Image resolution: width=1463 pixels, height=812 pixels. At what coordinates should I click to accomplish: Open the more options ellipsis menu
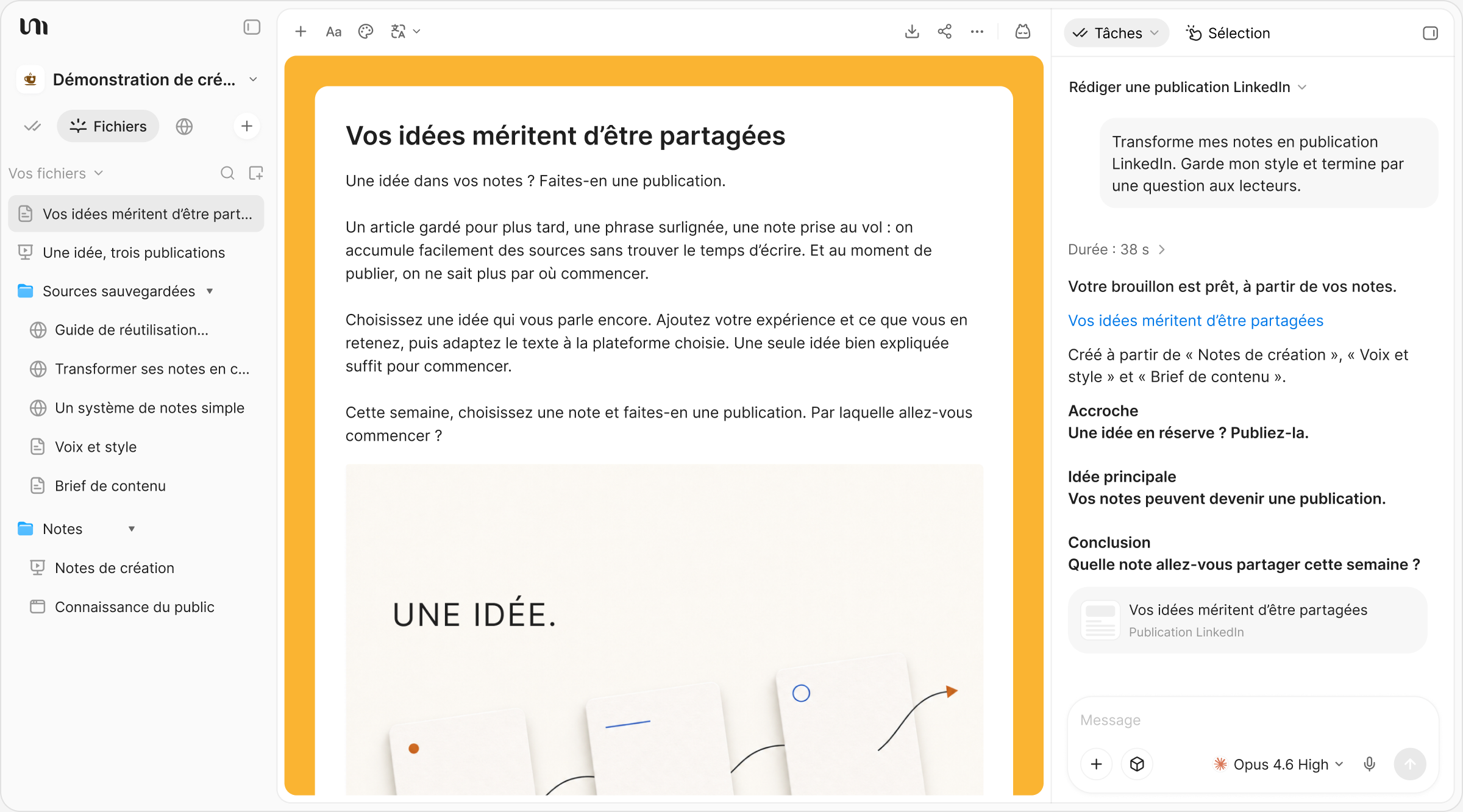pyautogui.click(x=977, y=32)
